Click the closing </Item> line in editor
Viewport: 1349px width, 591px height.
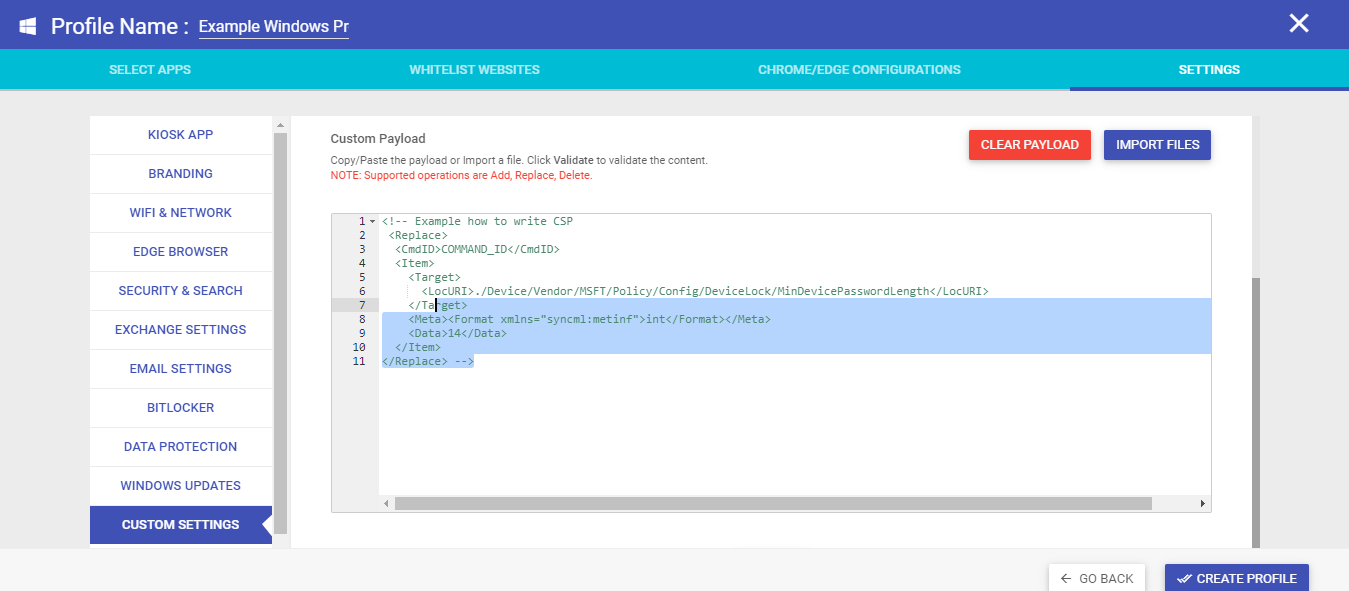(418, 347)
